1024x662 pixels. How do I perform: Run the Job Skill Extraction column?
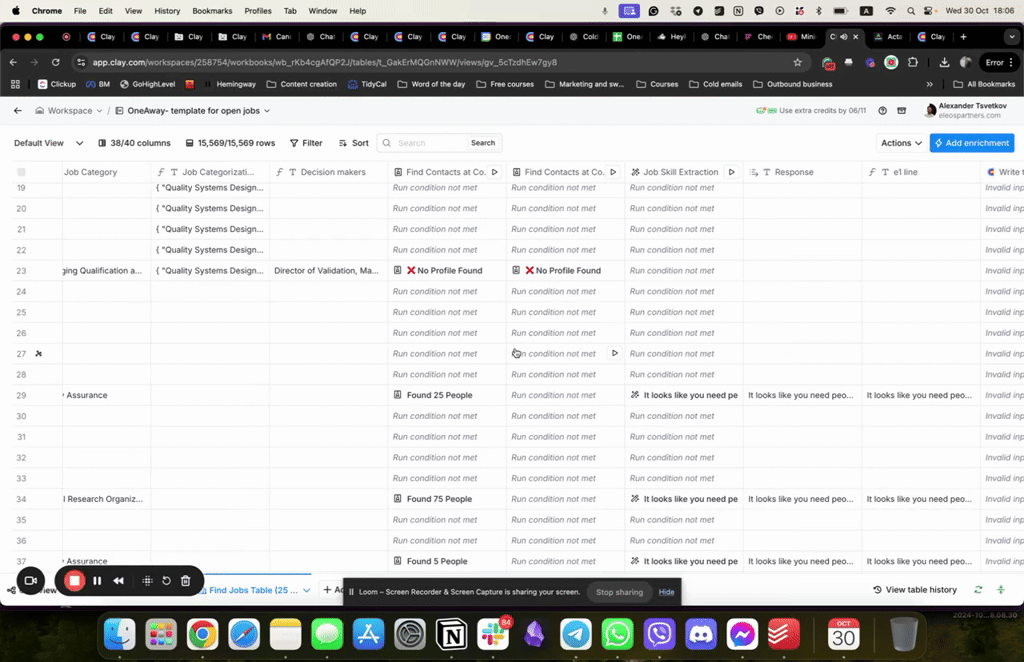click(731, 172)
